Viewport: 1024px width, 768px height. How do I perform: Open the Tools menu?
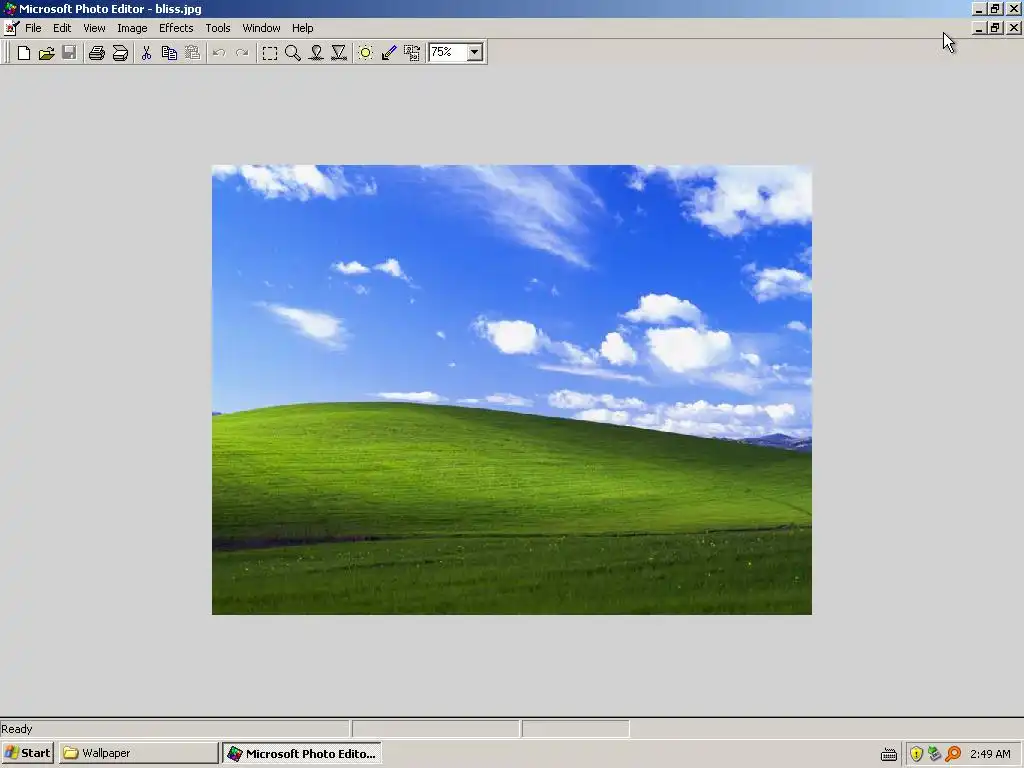click(217, 28)
